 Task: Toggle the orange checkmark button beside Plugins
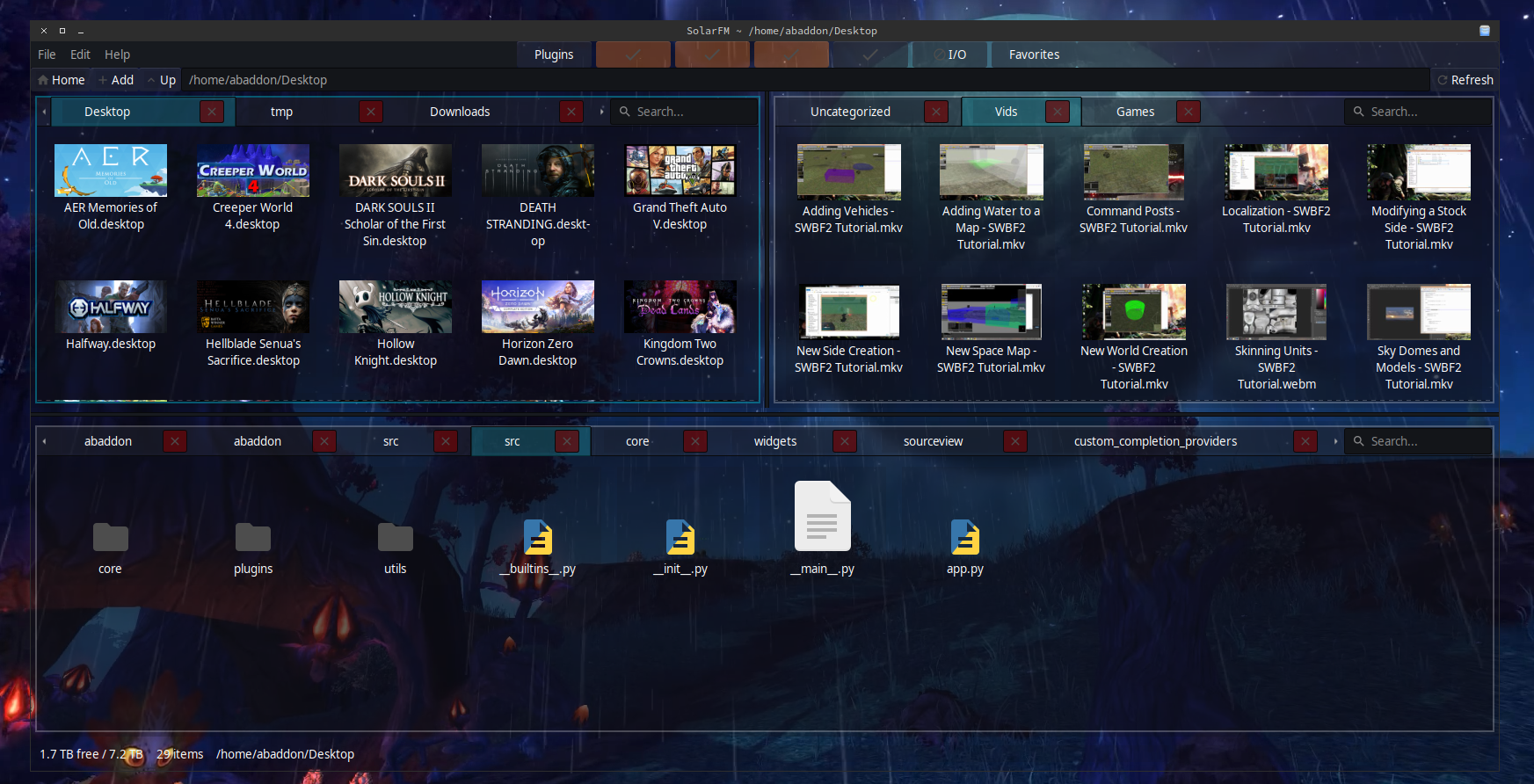coord(633,54)
